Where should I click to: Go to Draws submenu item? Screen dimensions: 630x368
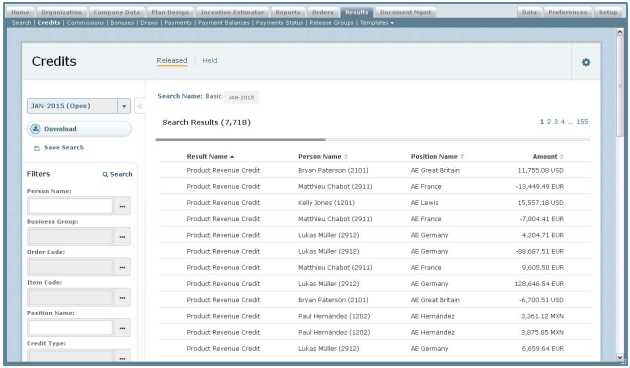[149, 23]
